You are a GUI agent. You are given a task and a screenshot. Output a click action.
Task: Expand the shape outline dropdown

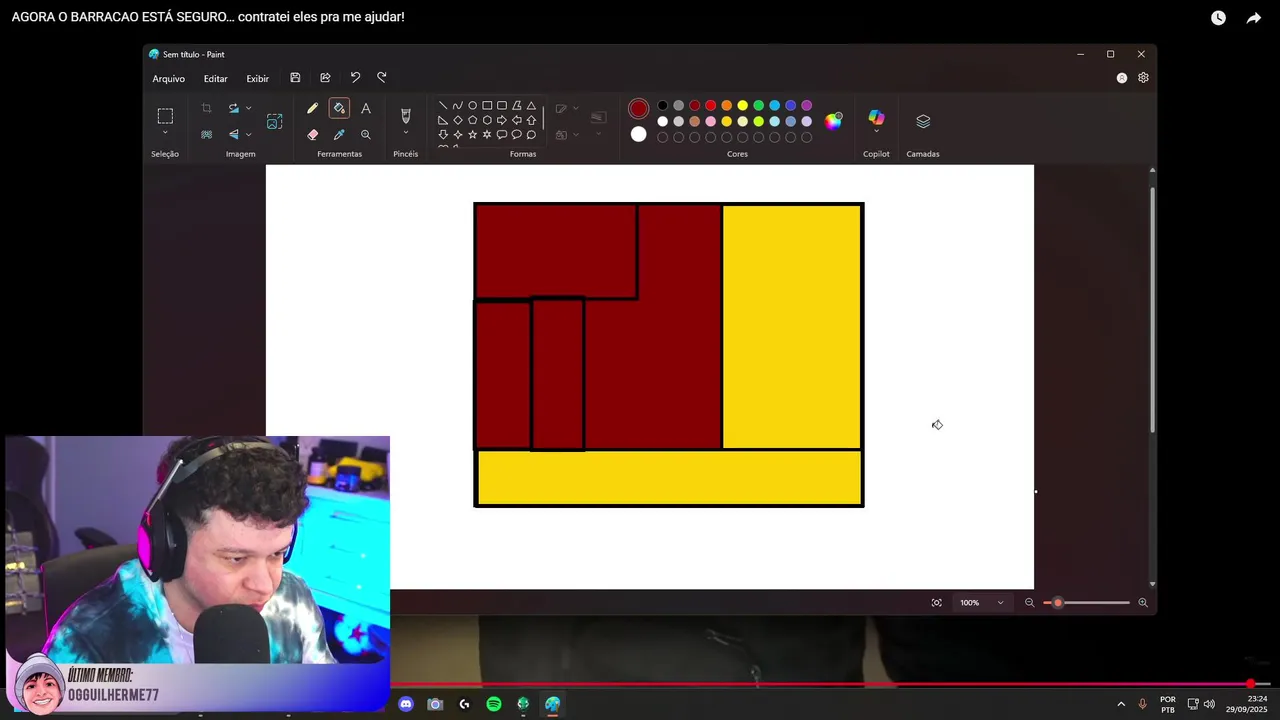tap(575, 108)
